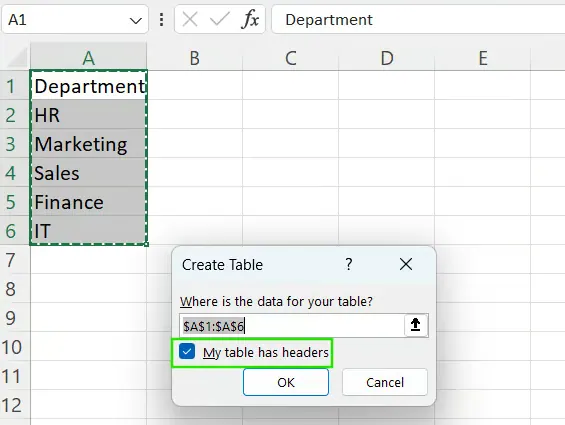Select column B header
This screenshot has width=565, height=425.
tap(195, 58)
